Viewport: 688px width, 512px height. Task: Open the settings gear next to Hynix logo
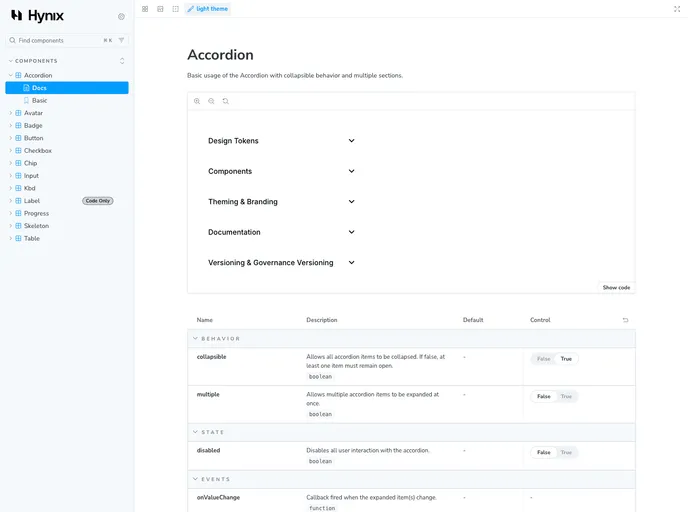(x=121, y=16)
